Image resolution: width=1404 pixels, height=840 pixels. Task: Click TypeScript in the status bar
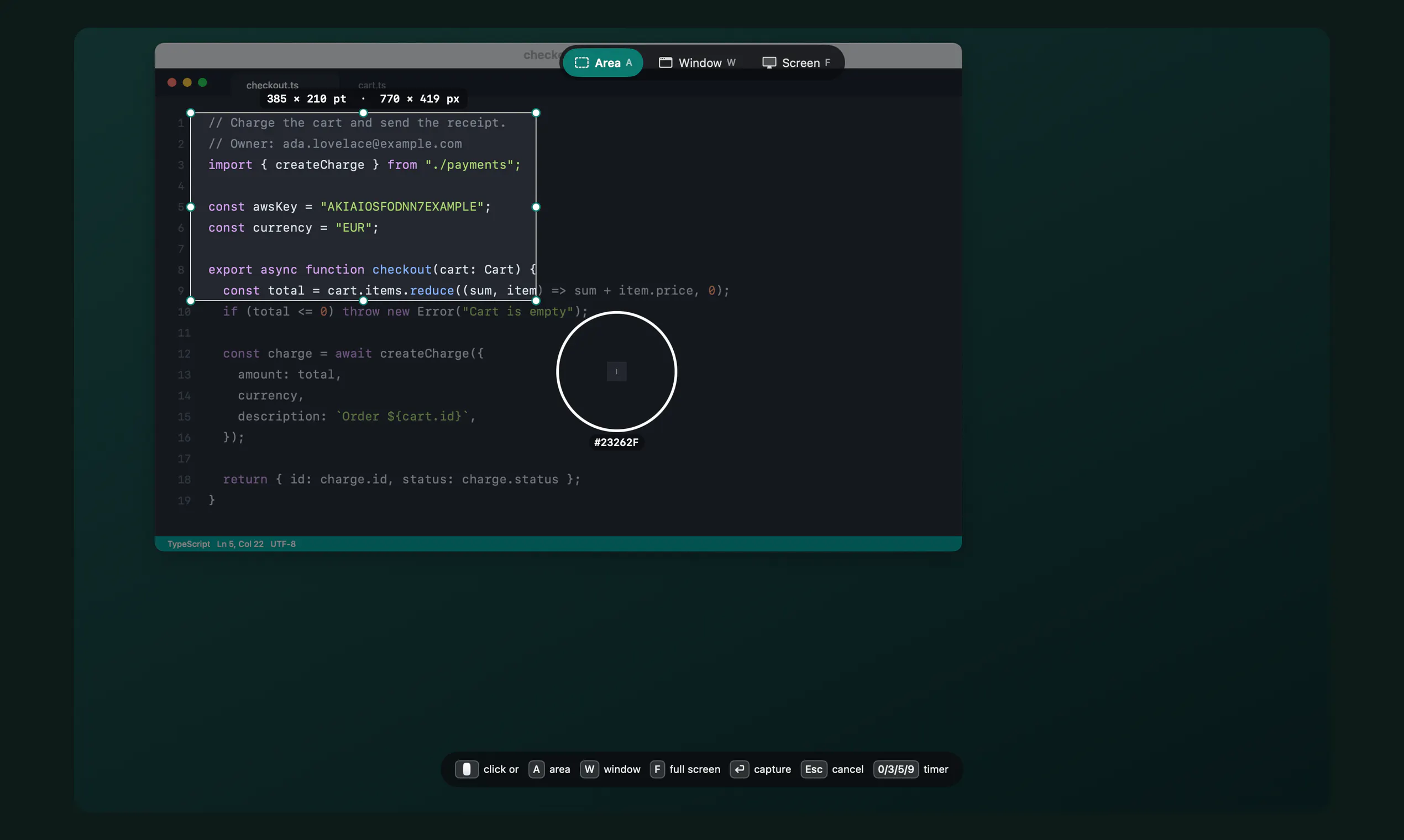pos(188,544)
